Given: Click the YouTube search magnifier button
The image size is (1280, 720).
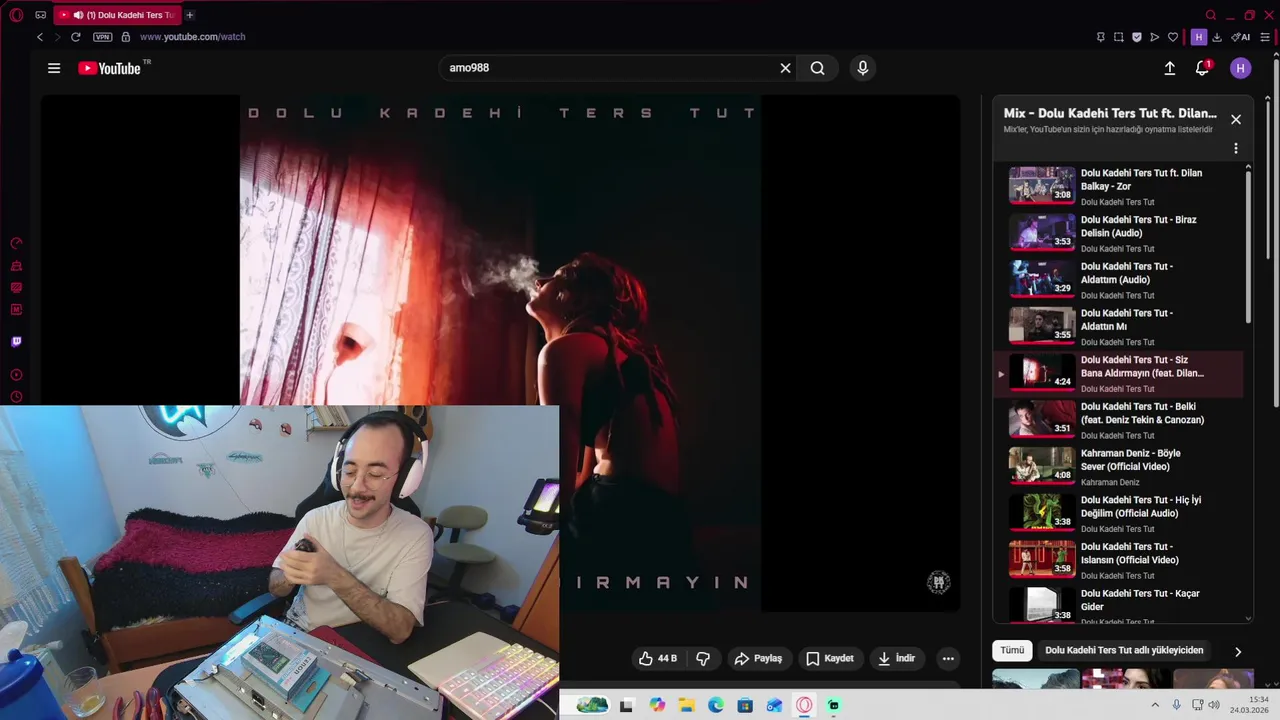Looking at the screenshot, I should [818, 68].
